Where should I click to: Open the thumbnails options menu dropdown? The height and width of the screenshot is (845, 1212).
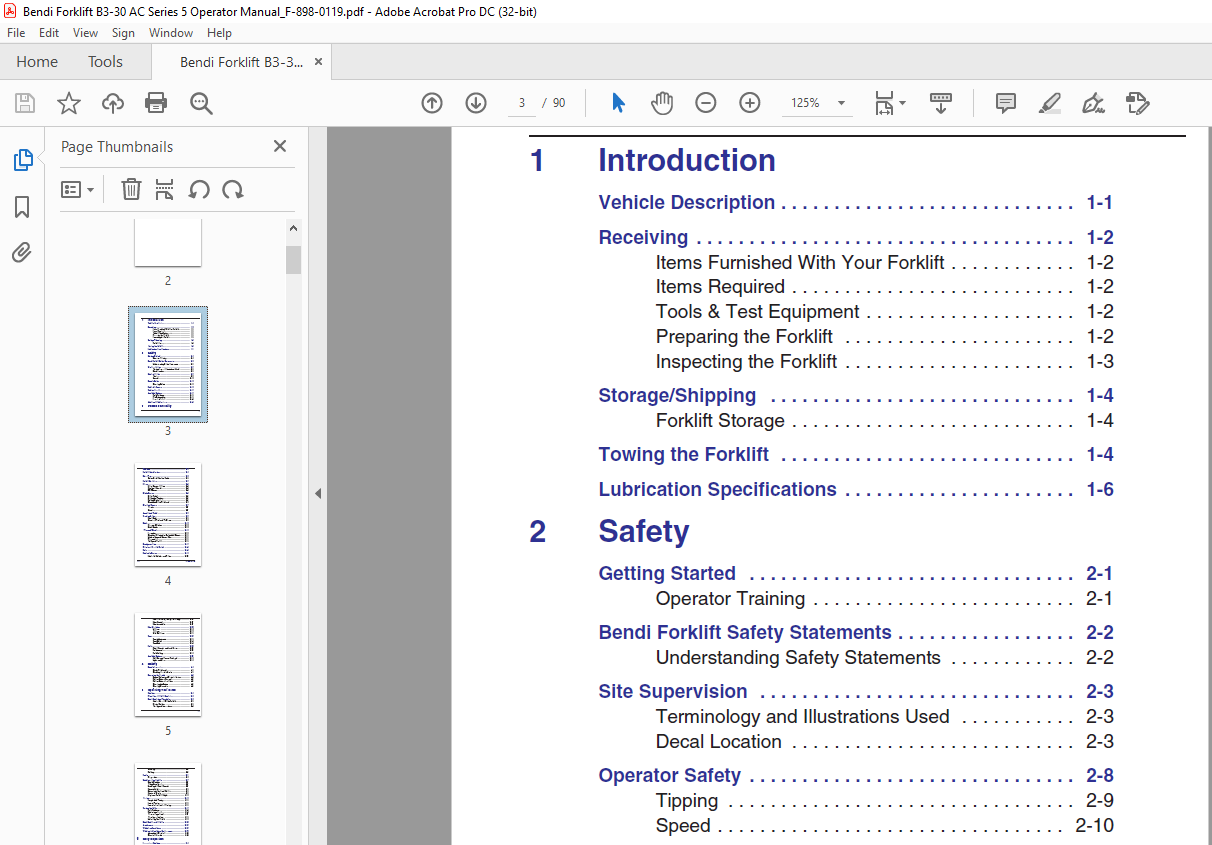coord(77,189)
